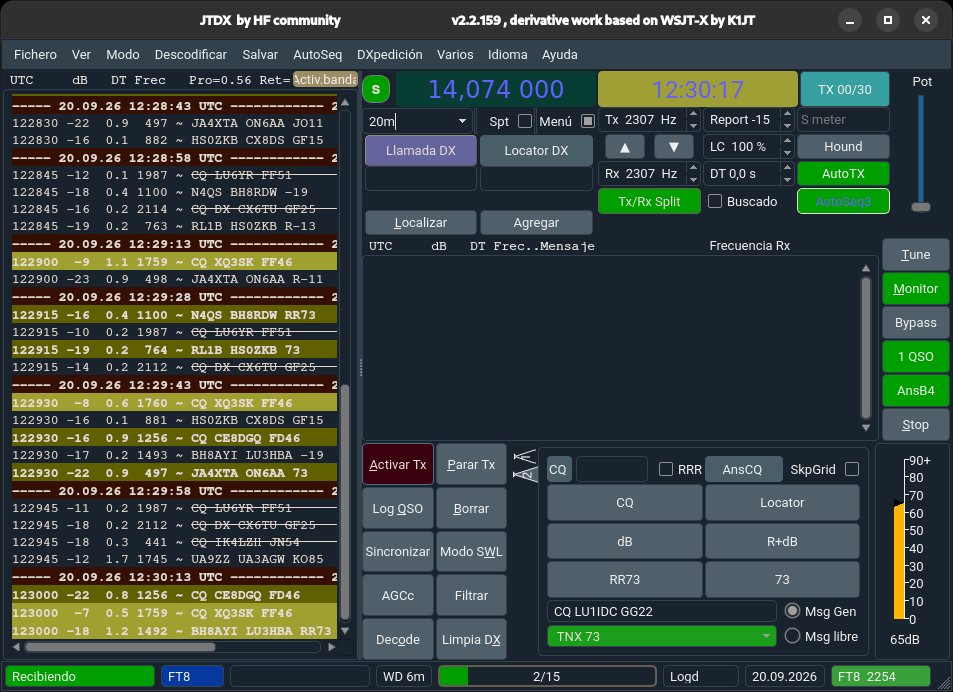Toggle the Hound mode button
Image resolution: width=953 pixels, height=692 pixels.
tap(843, 147)
